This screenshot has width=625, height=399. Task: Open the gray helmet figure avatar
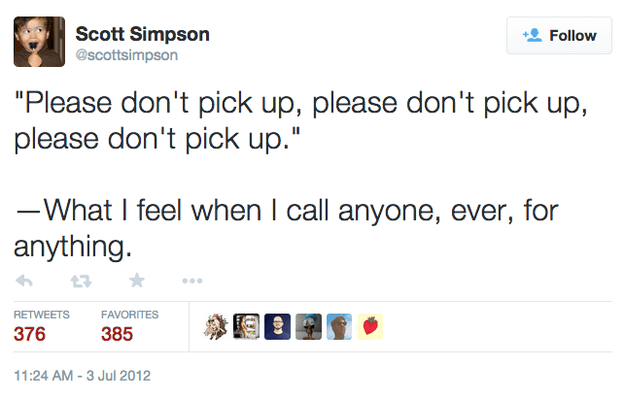309,327
